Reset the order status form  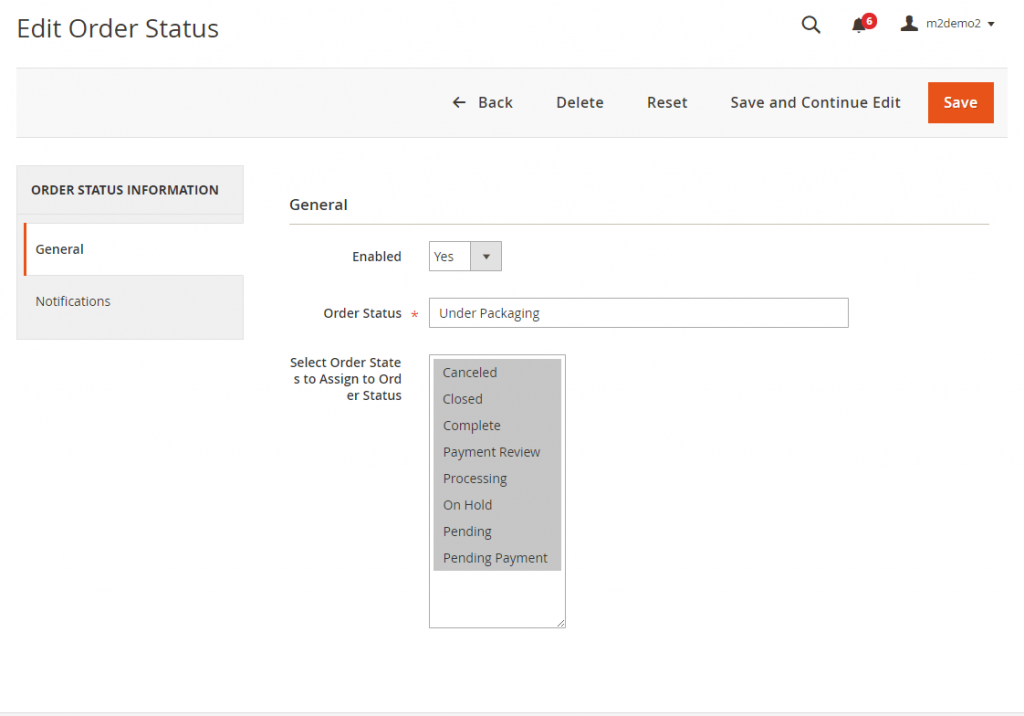pos(667,102)
